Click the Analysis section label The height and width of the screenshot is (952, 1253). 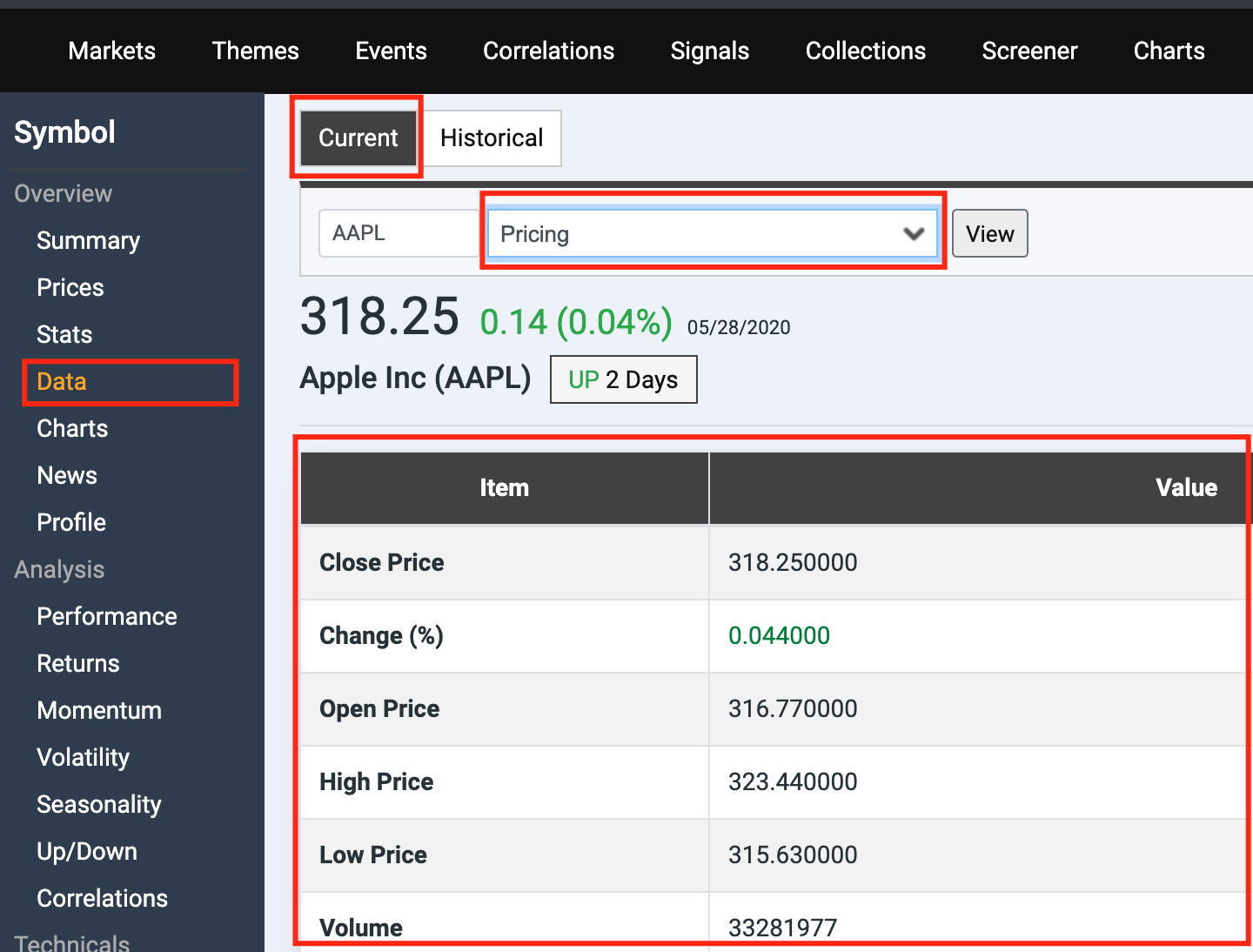[59, 569]
